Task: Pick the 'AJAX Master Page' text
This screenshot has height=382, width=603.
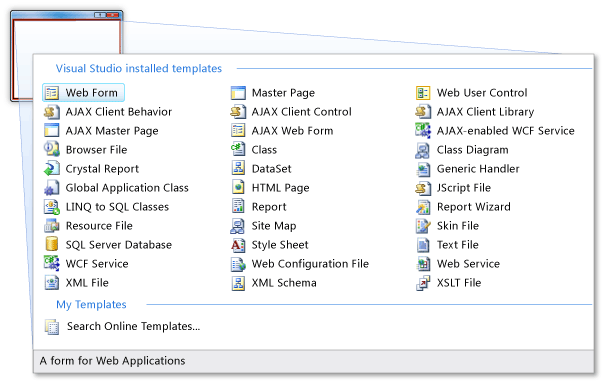Action: [x=112, y=131]
